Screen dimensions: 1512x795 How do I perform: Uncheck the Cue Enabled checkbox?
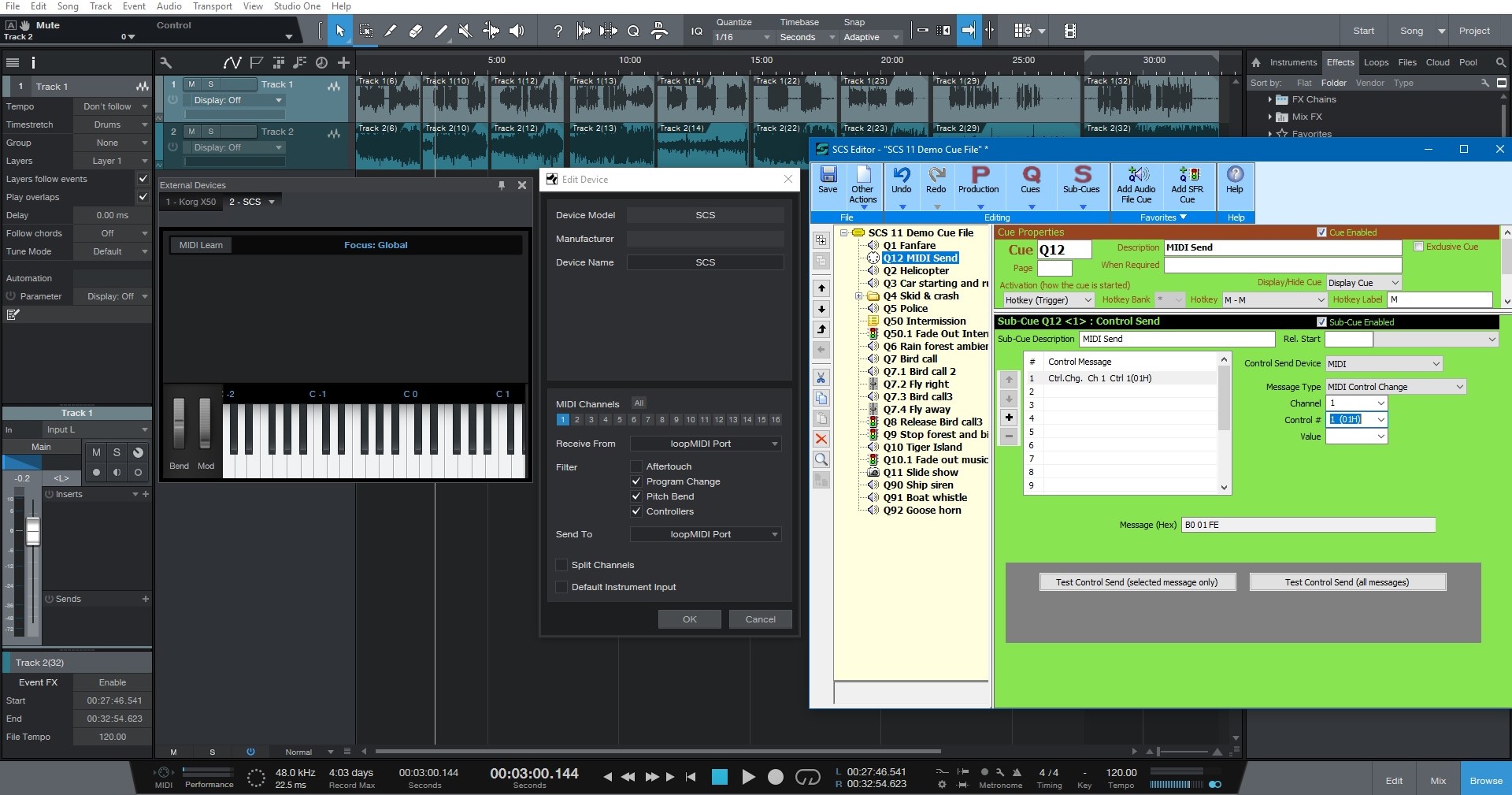point(1321,232)
